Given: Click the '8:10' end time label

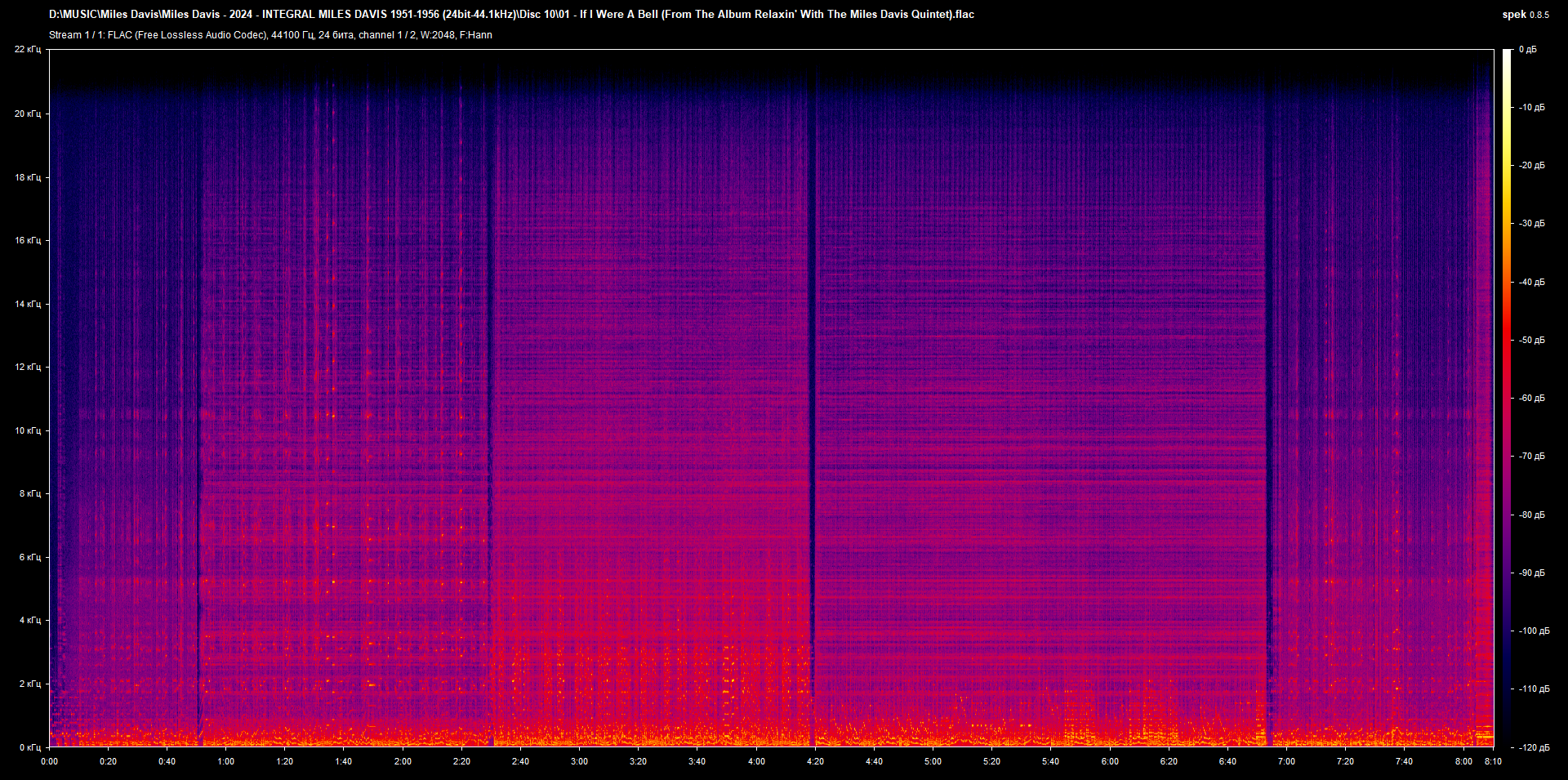Looking at the screenshot, I should click(1493, 761).
